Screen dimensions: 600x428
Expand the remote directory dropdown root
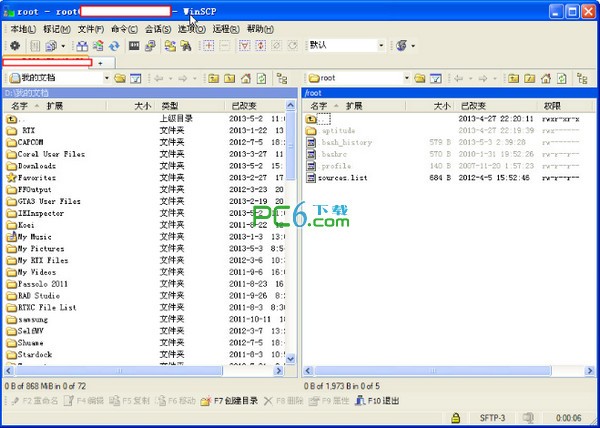pos(407,78)
